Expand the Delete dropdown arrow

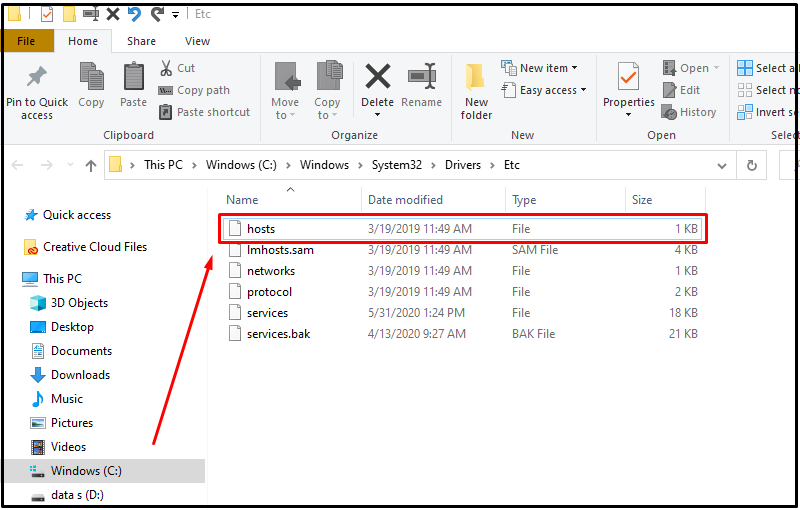coord(378,115)
